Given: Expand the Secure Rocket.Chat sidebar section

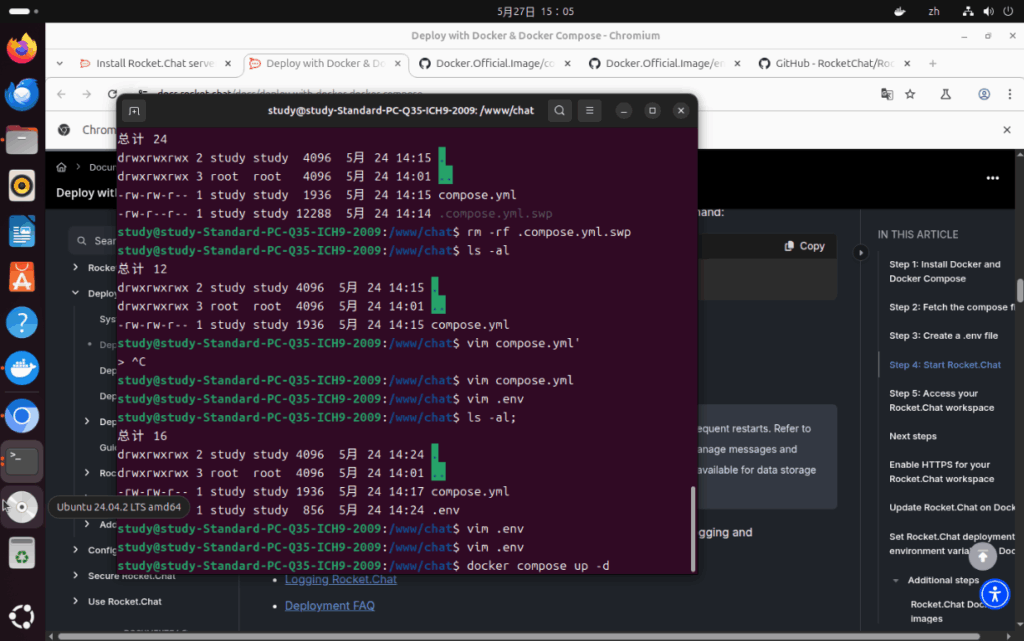Looking at the screenshot, I should coord(76,575).
